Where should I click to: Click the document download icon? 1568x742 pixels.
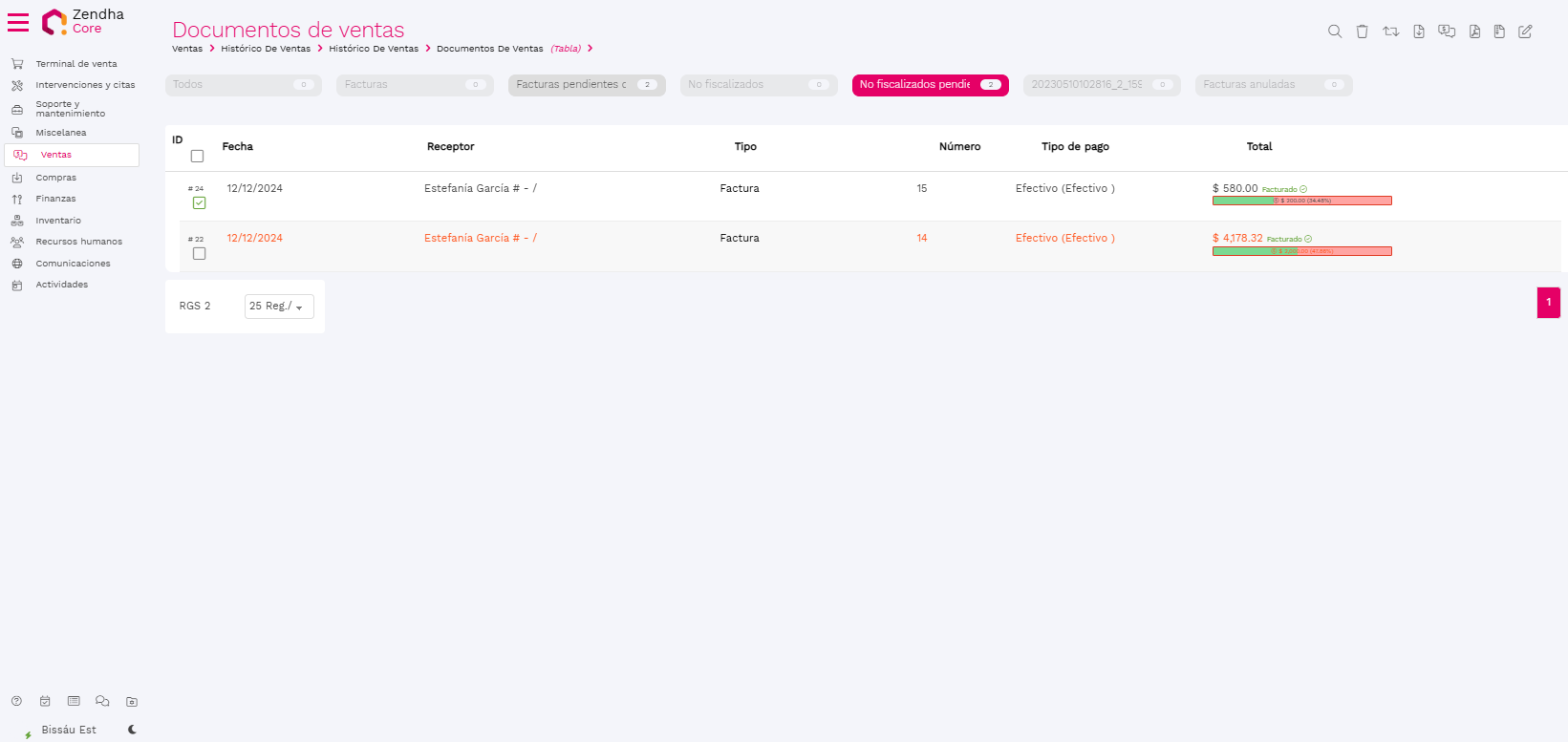1419,32
